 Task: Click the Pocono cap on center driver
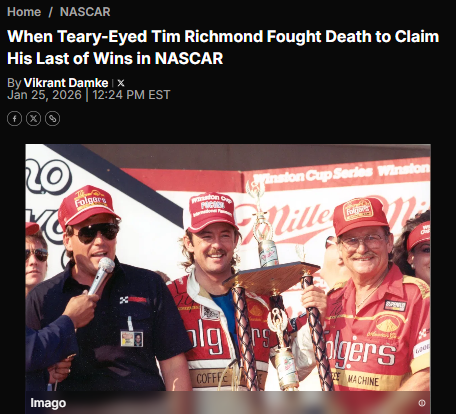tap(211, 211)
